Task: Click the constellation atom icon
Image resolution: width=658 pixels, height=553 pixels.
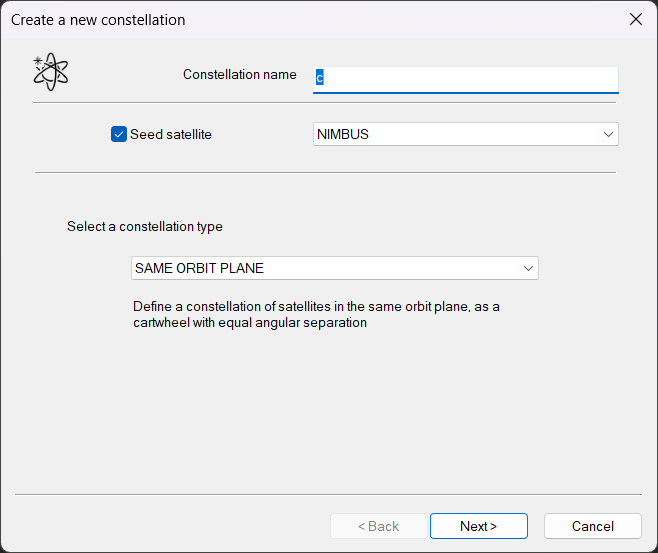Action: point(51,73)
